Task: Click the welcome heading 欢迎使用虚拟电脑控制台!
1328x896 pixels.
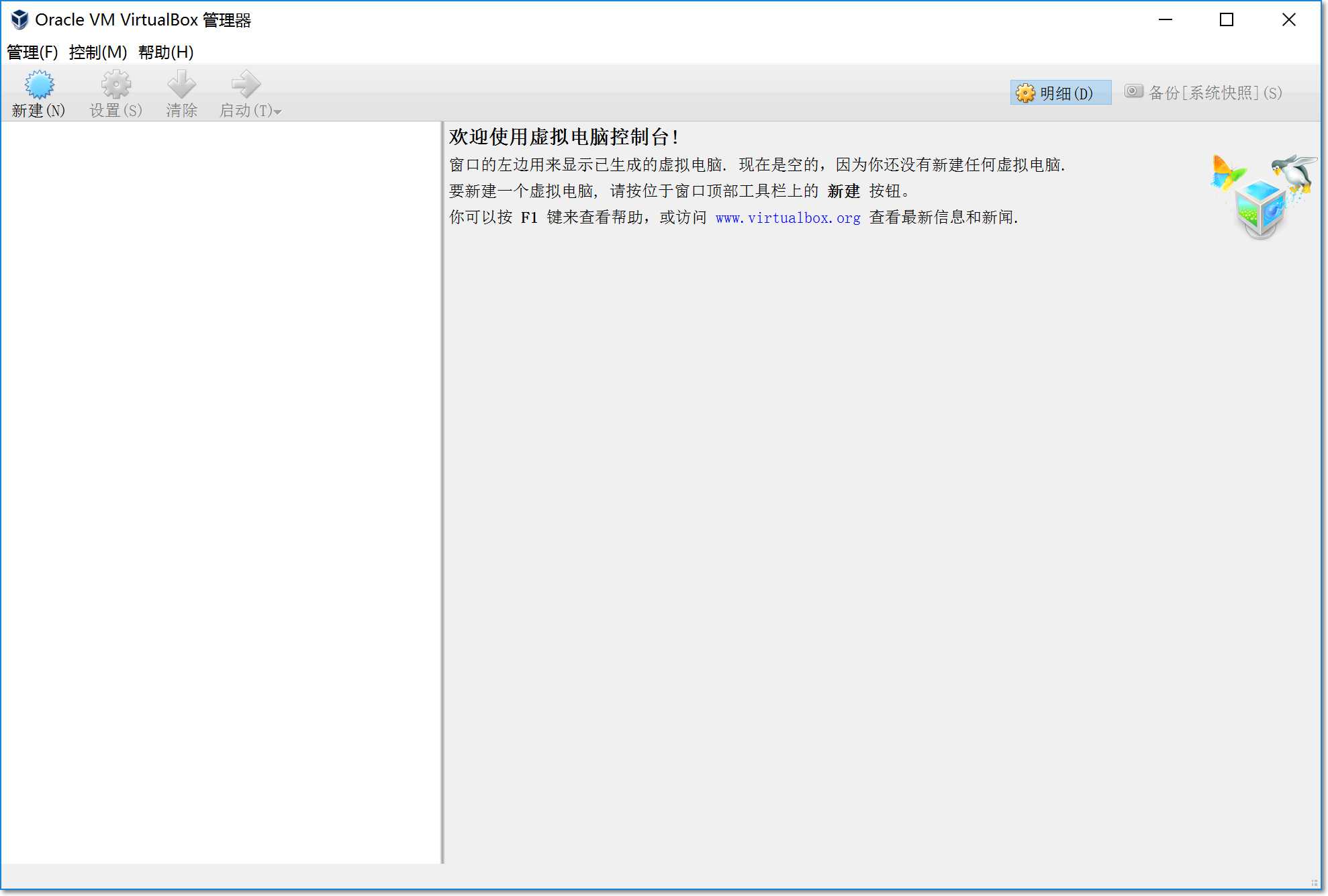Action: (564, 137)
